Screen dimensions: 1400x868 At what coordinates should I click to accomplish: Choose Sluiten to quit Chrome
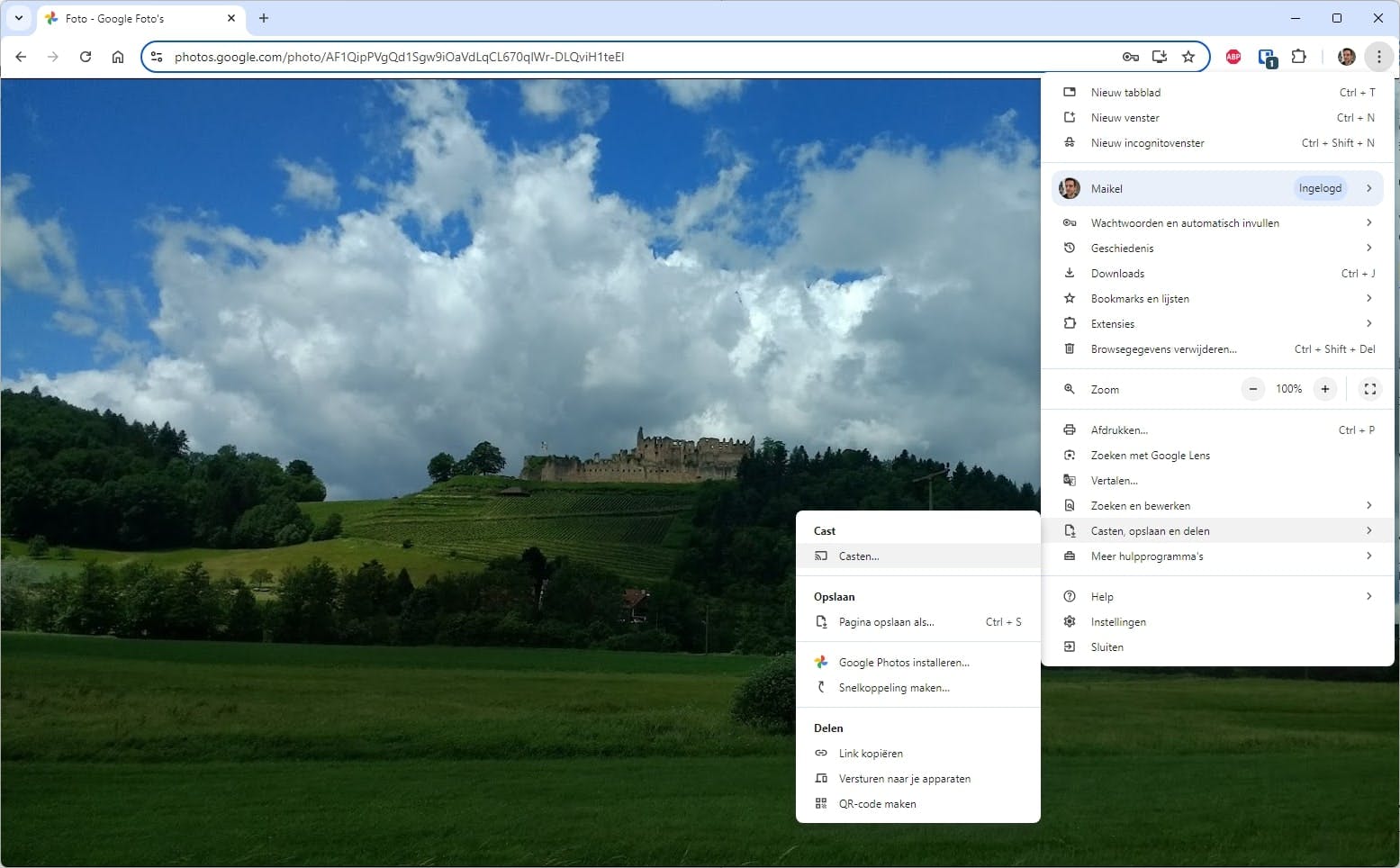pyautogui.click(x=1217, y=646)
